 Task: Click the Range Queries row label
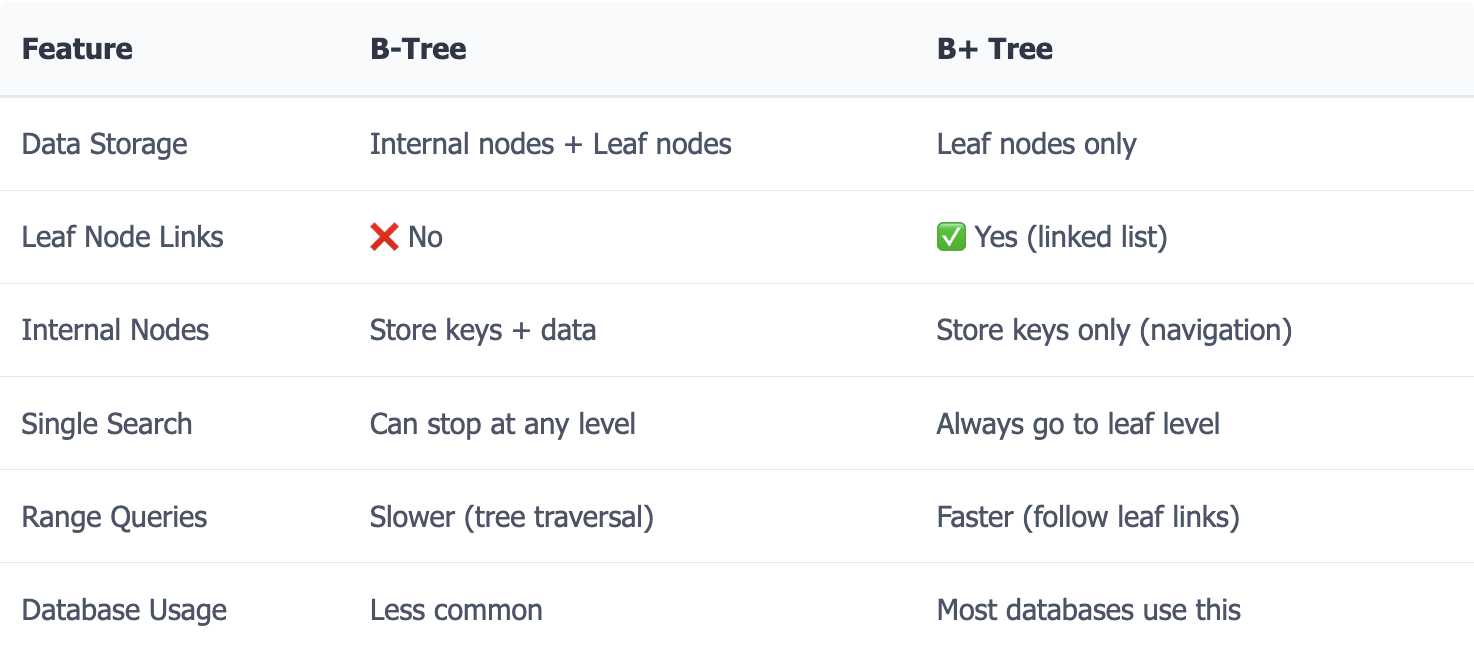coord(115,517)
